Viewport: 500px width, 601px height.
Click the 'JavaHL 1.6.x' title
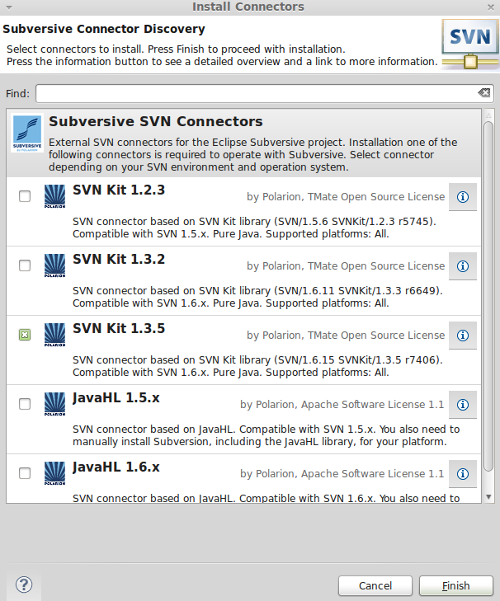(116, 467)
